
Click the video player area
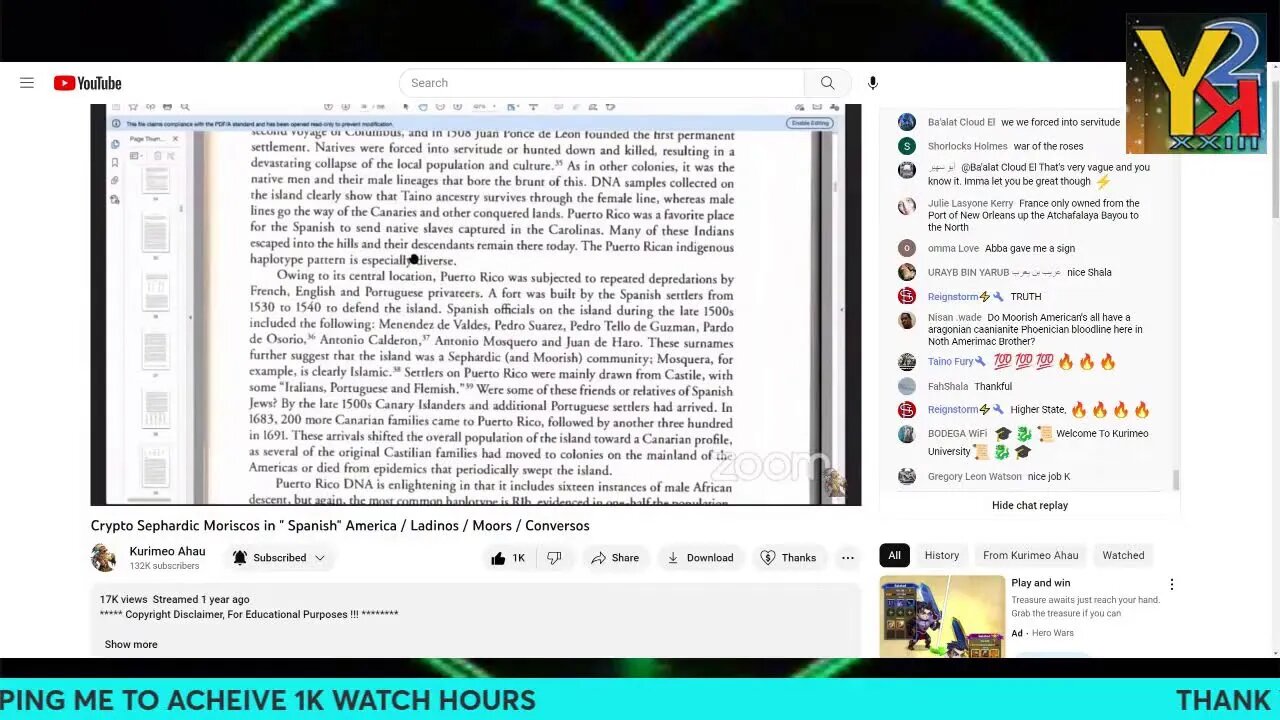tap(476, 304)
